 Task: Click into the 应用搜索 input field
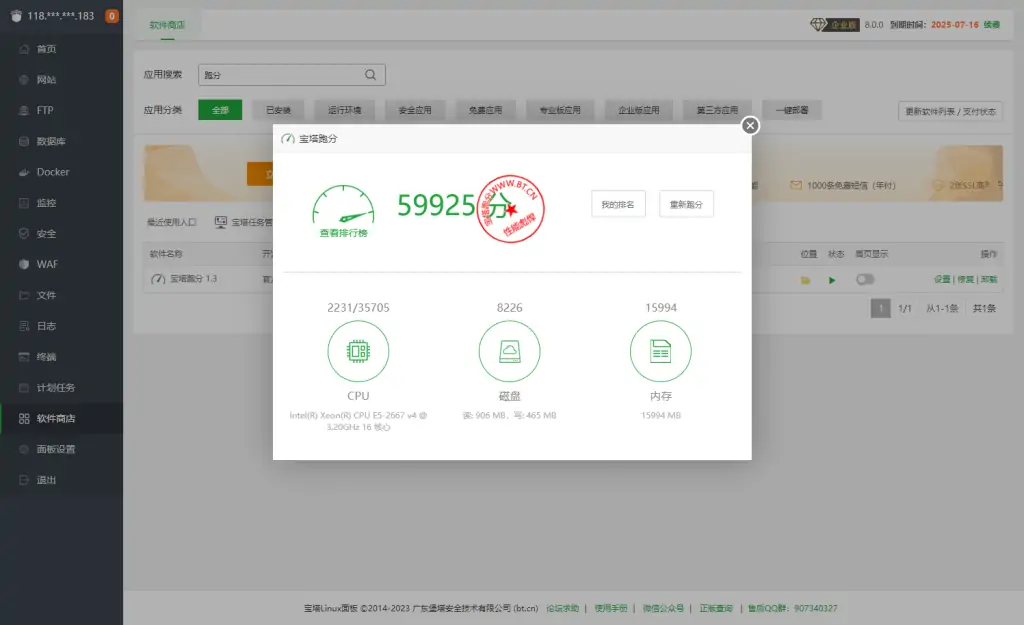pos(280,75)
